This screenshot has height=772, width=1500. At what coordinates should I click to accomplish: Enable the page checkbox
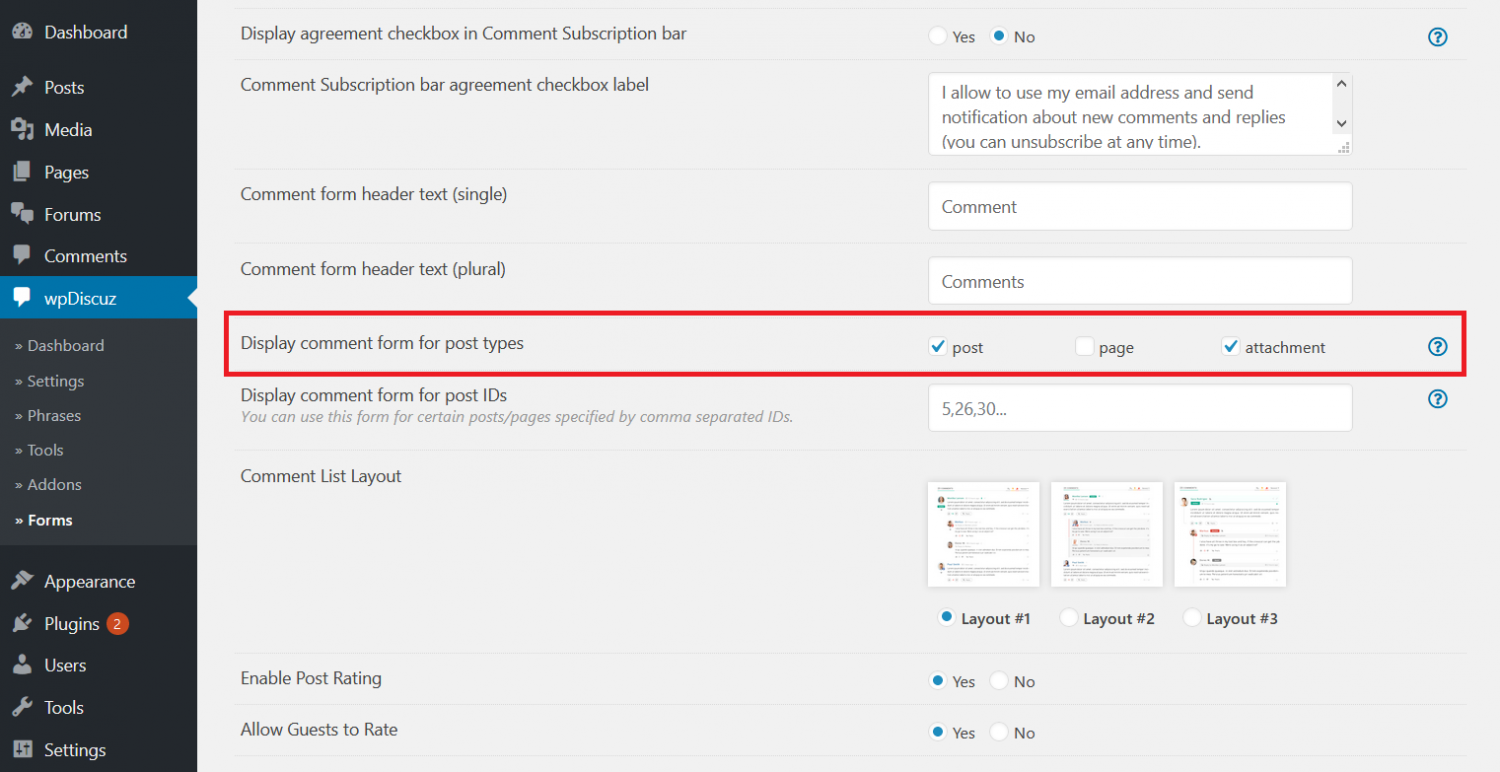1084,346
